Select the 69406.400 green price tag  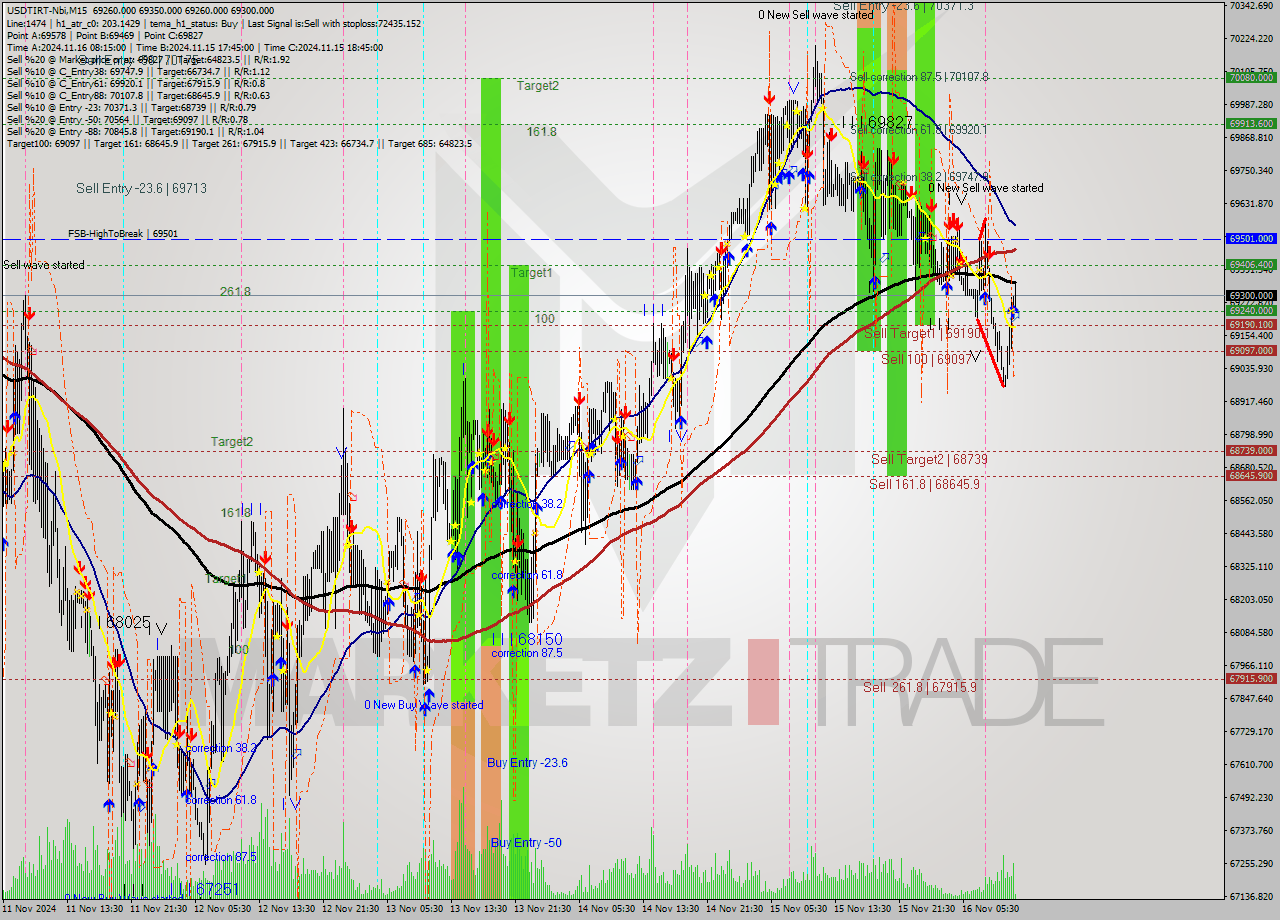1251,265
